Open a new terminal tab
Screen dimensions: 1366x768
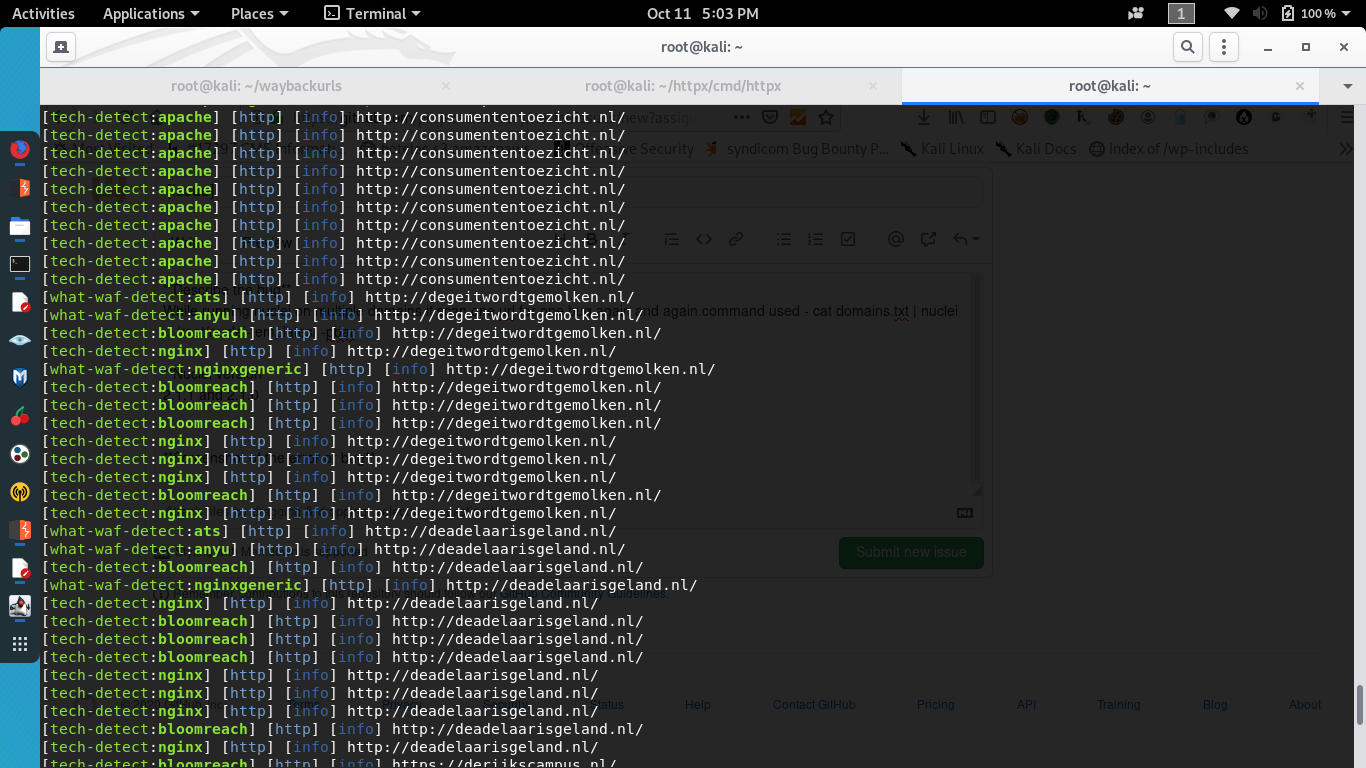point(61,47)
